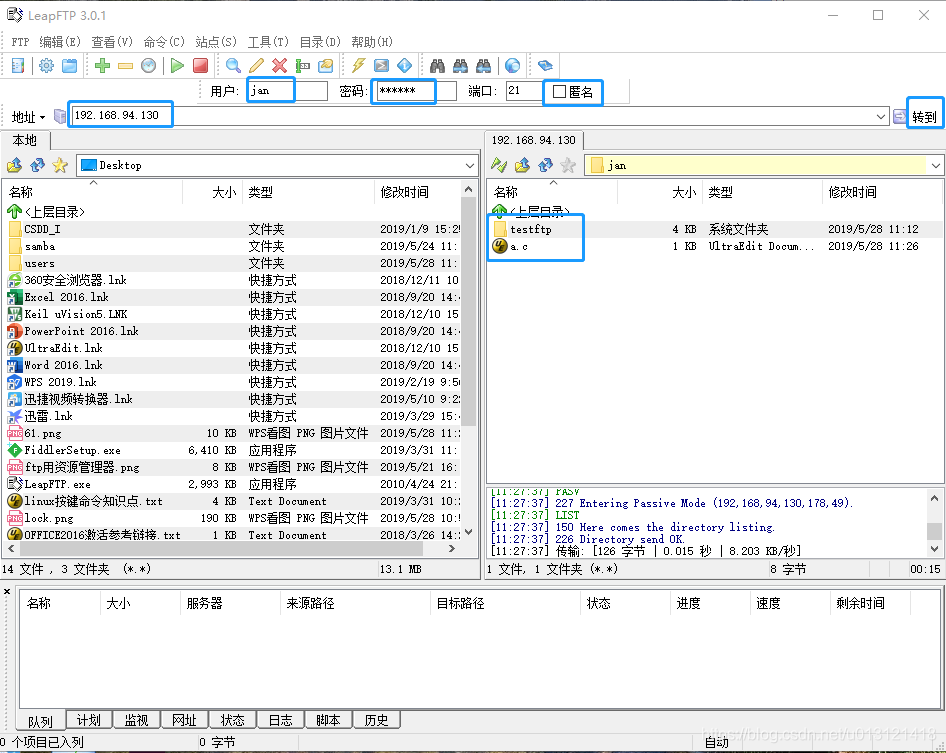946x753 pixels.
Task: Expand the address history dropdown
Action: click(881, 116)
